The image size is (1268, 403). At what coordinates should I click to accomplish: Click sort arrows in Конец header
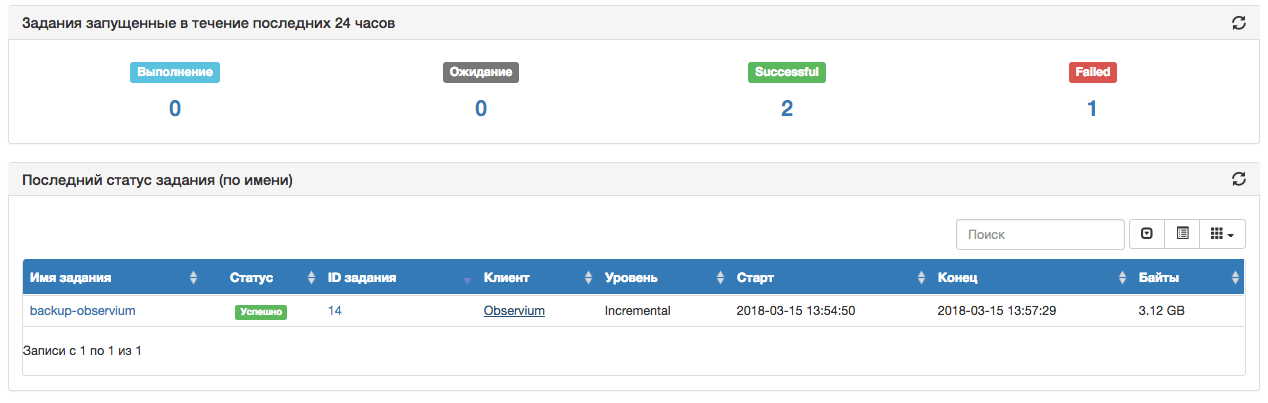click(x=1122, y=278)
